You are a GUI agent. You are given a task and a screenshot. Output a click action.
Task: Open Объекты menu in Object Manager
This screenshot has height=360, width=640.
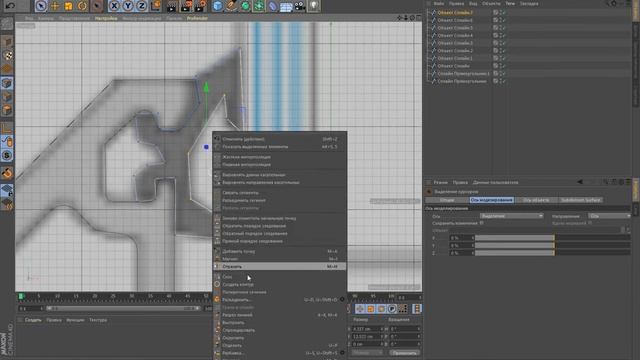pyautogui.click(x=491, y=4)
